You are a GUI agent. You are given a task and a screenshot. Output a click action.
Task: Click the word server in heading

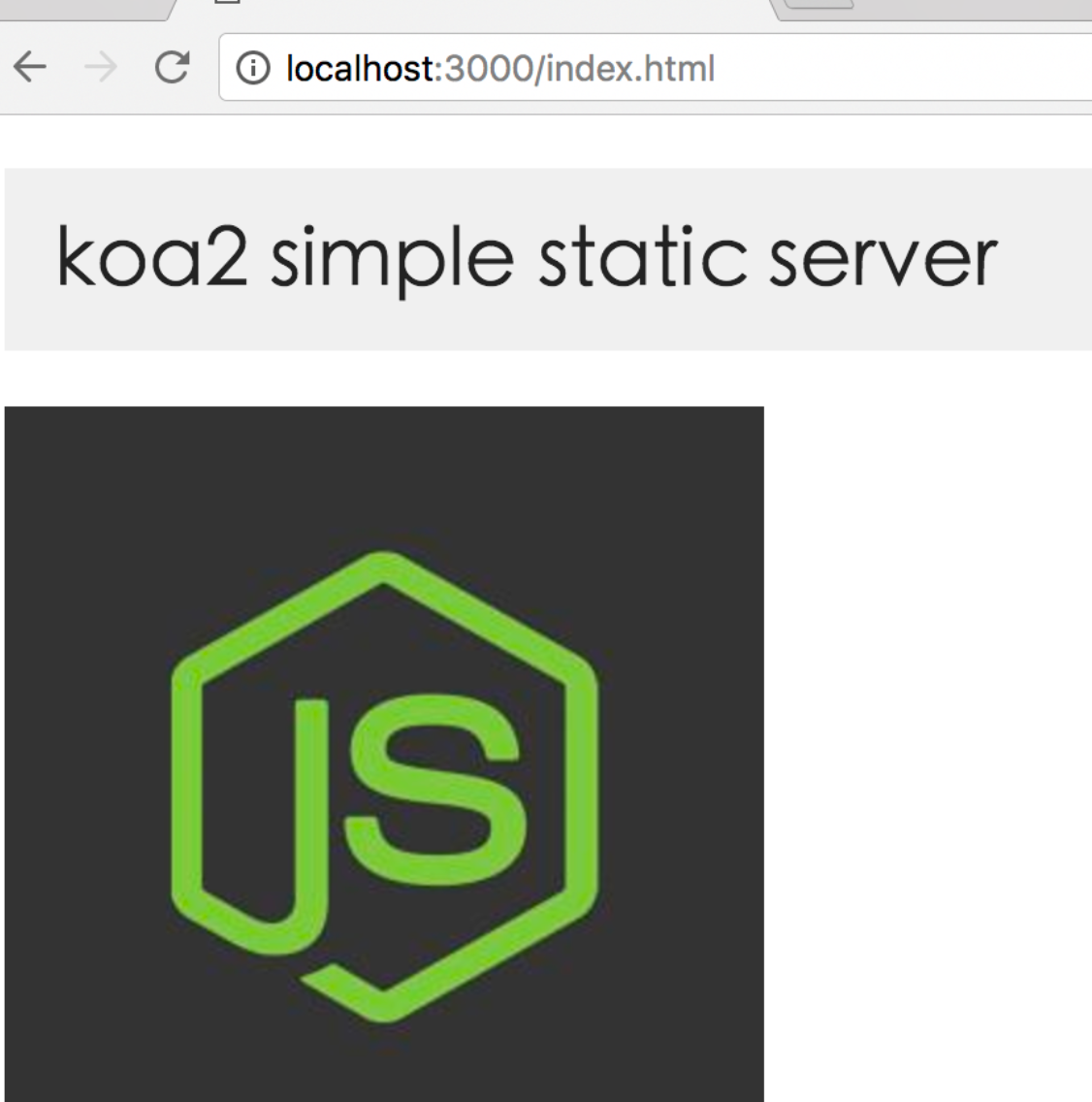[883, 258]
